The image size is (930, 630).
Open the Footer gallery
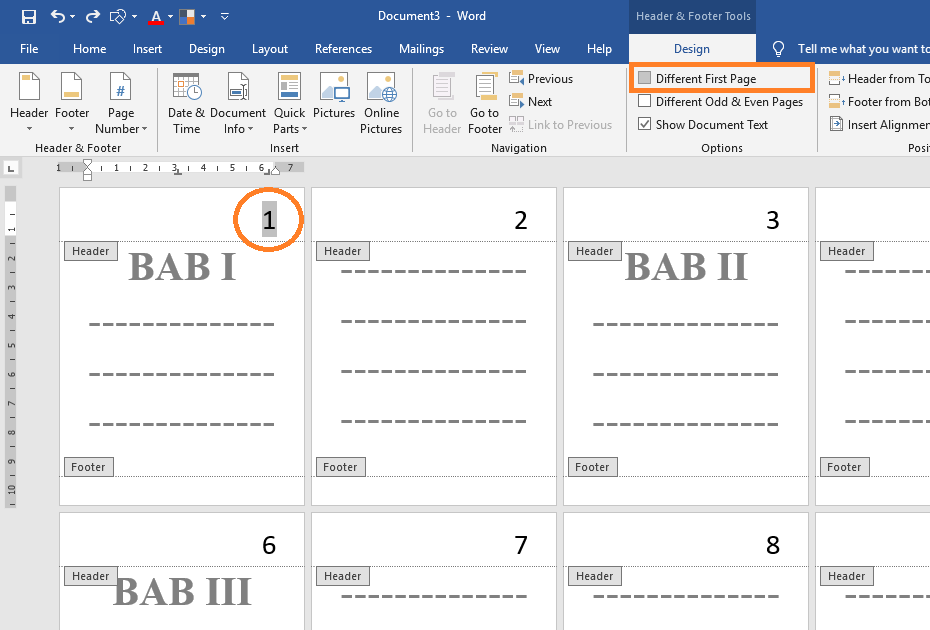point(72,103)
